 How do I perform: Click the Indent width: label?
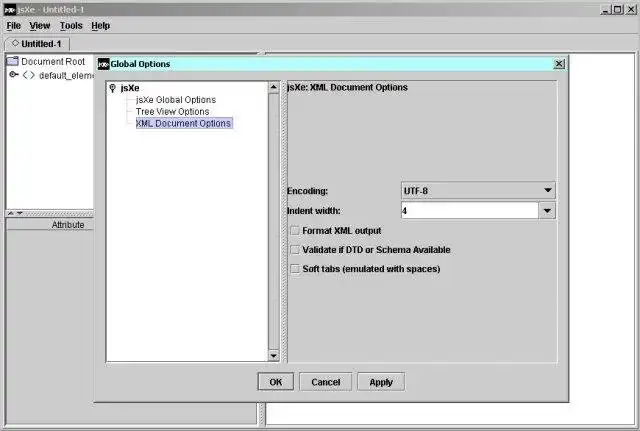313,211
